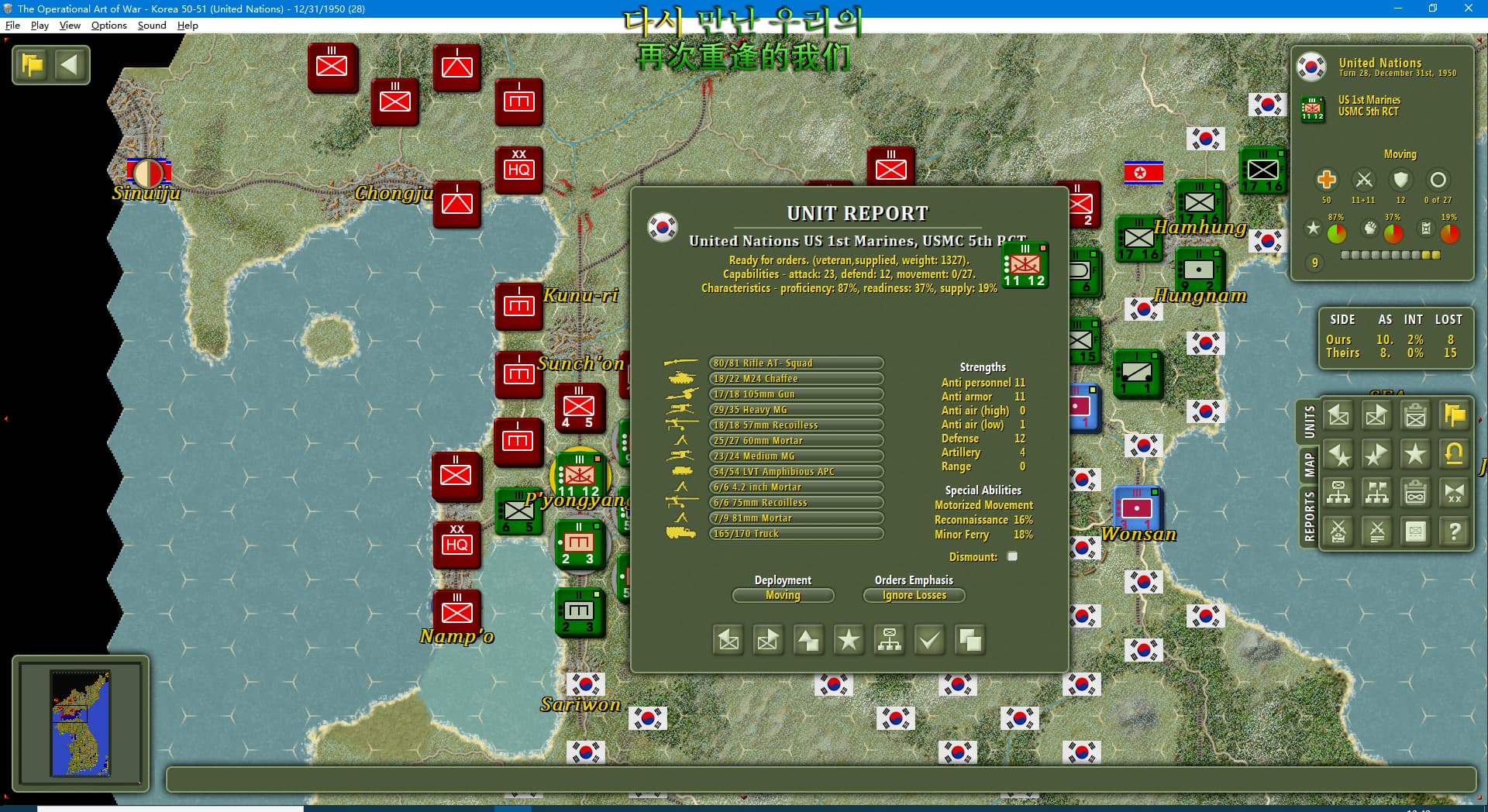Screen dimensions: 1488x812
Task: Click the overlapping squares icon in Unit Report
Action: coord(970,640)
